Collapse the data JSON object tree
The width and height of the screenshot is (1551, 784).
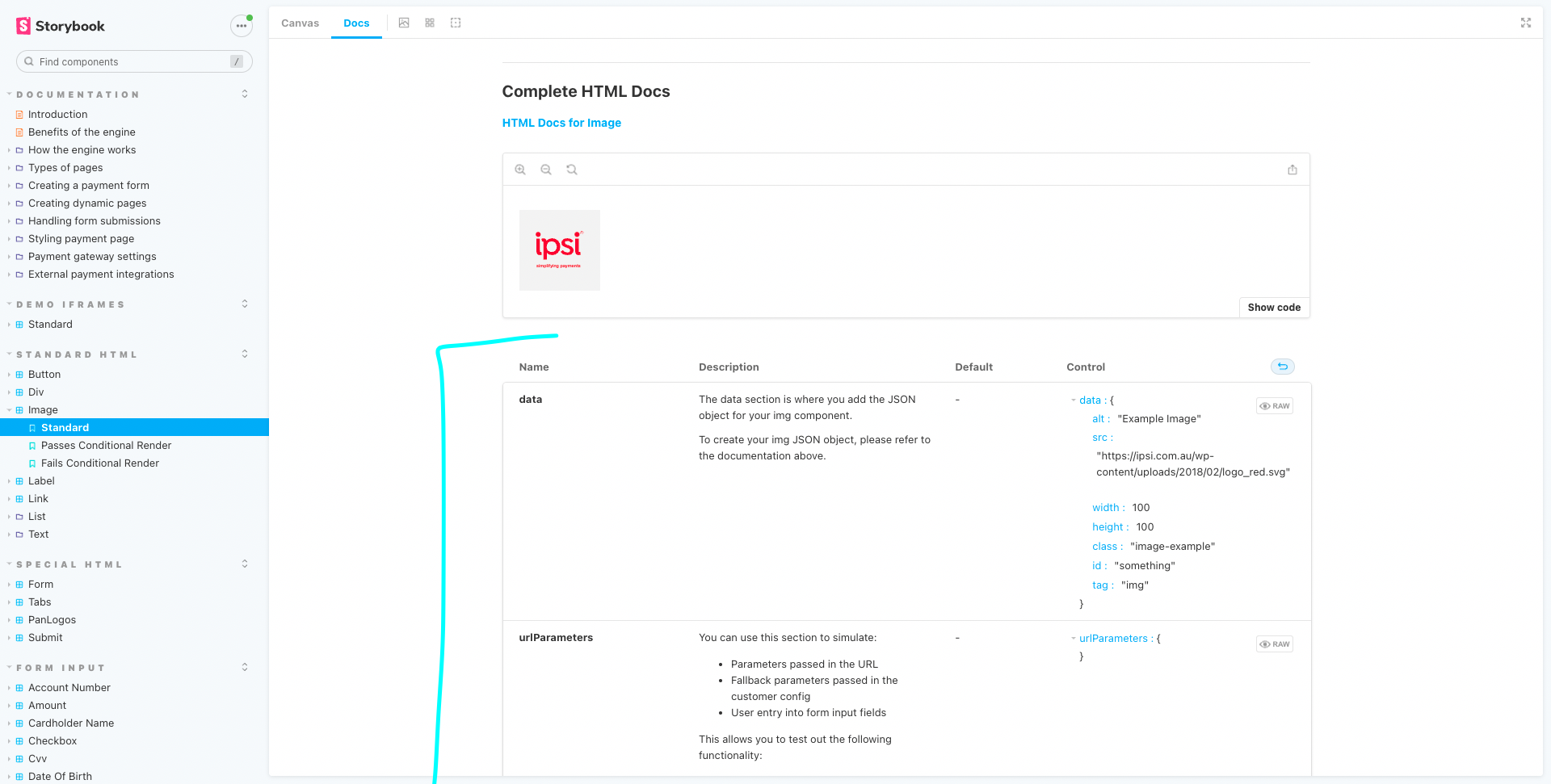(1074, 400)
